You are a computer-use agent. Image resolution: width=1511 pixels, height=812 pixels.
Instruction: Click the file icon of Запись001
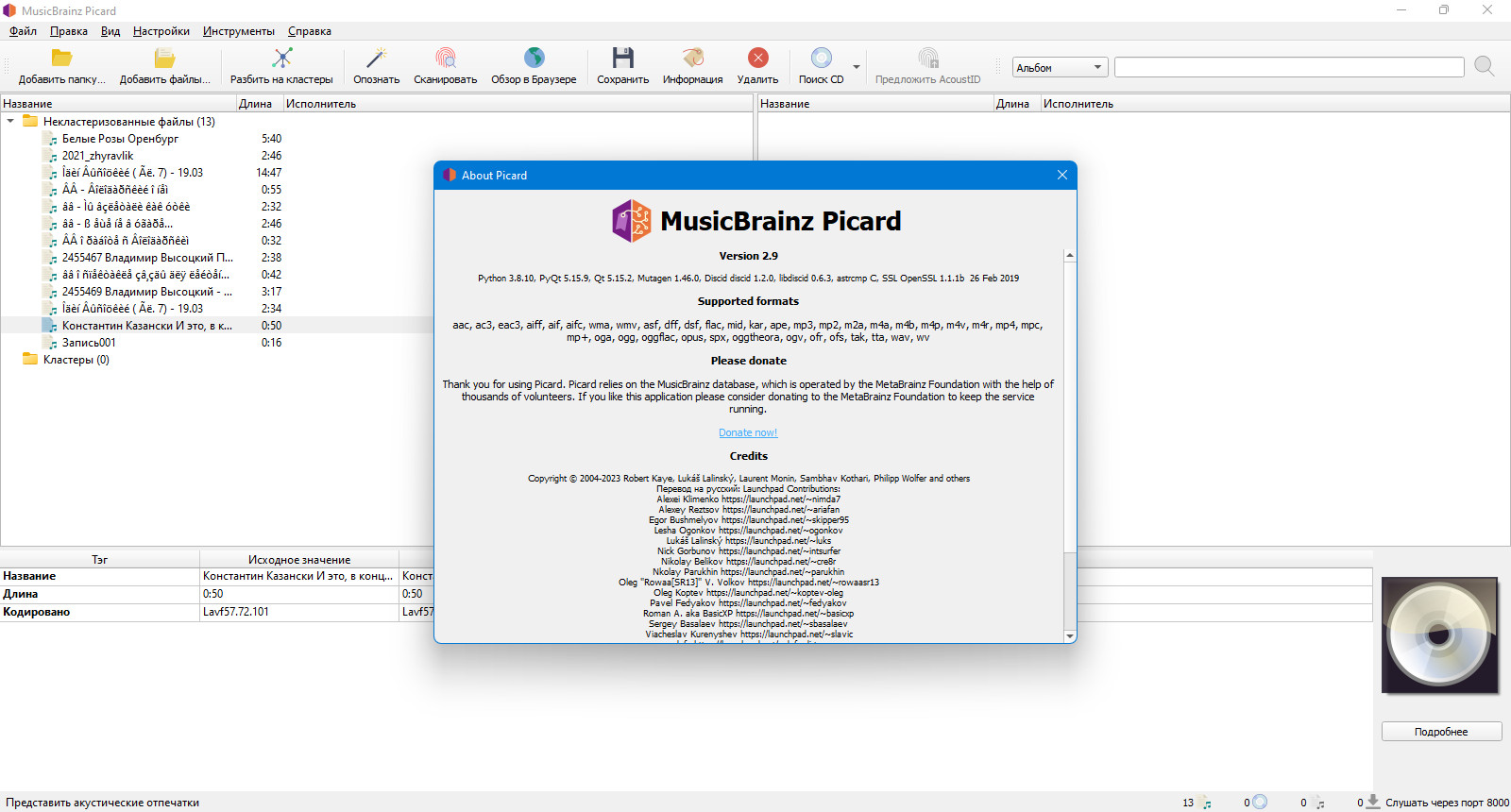tap(51, 343)
